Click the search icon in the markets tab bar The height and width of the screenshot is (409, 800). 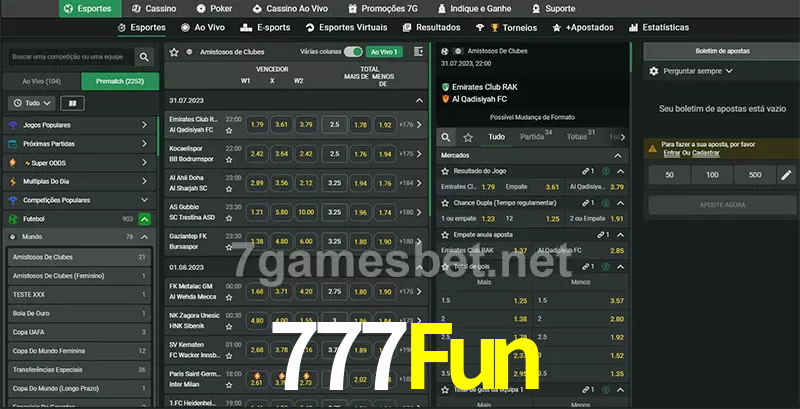coord(448,137)
